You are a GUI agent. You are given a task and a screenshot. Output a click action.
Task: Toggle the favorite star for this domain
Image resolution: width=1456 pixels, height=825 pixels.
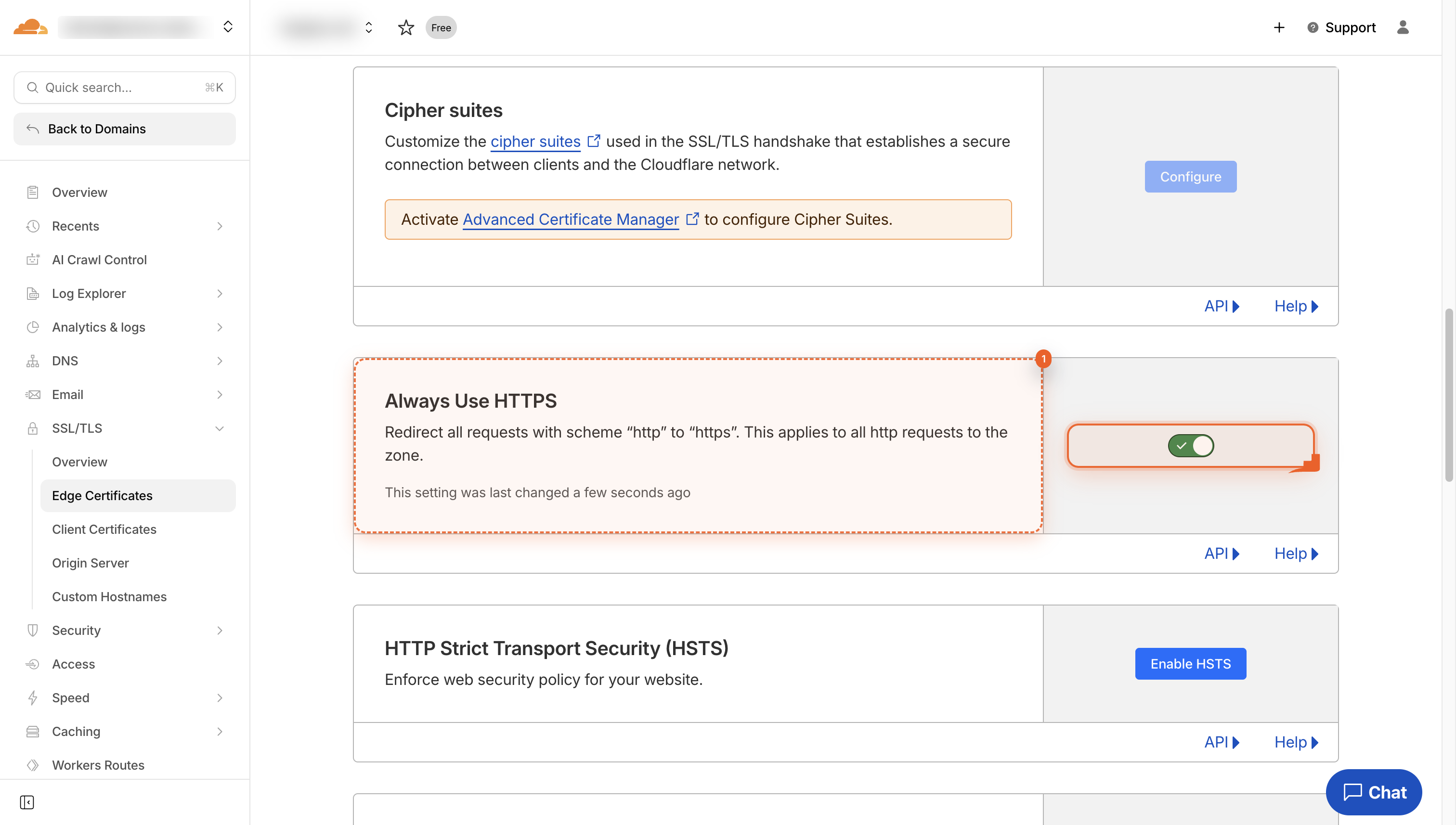point(406,27)
